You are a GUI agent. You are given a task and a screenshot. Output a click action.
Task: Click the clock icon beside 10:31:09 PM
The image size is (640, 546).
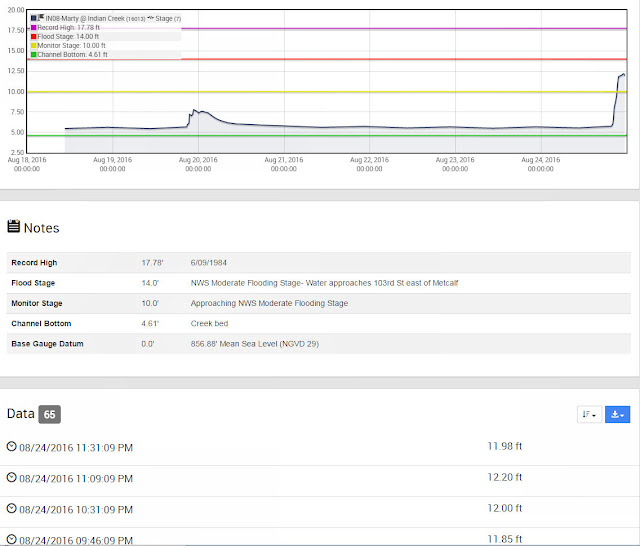[12, 508]
